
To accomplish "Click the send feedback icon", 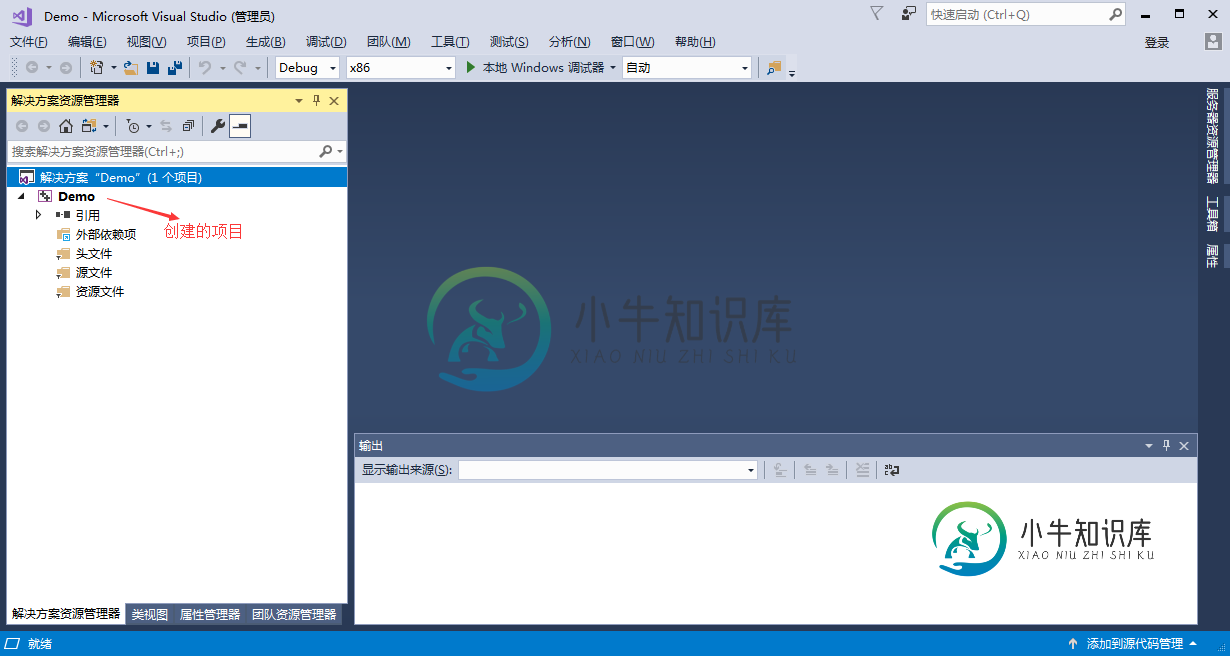I will (x=908, y=14).
